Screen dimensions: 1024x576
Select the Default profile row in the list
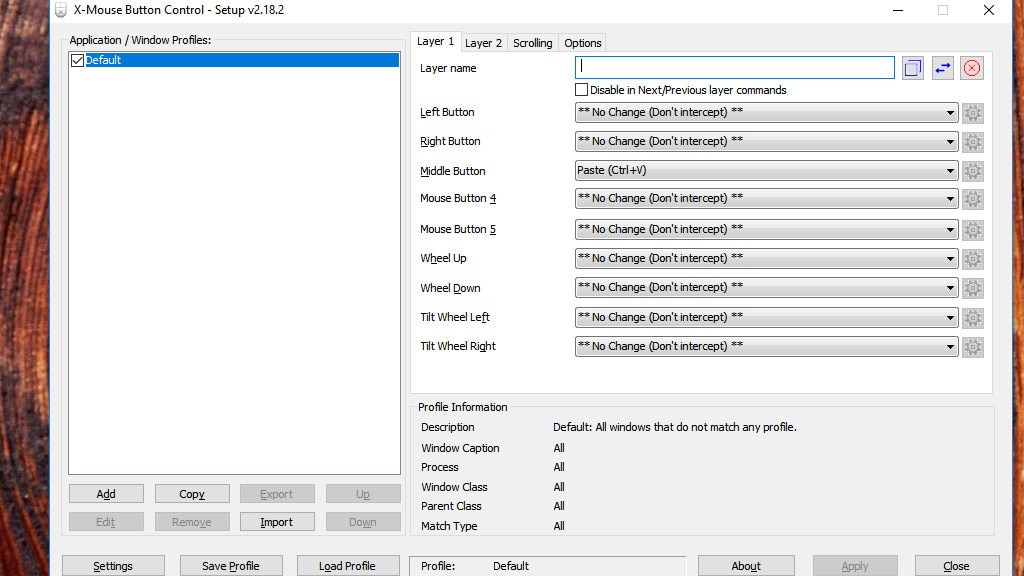pyautogui.click(x=234, y=60)
